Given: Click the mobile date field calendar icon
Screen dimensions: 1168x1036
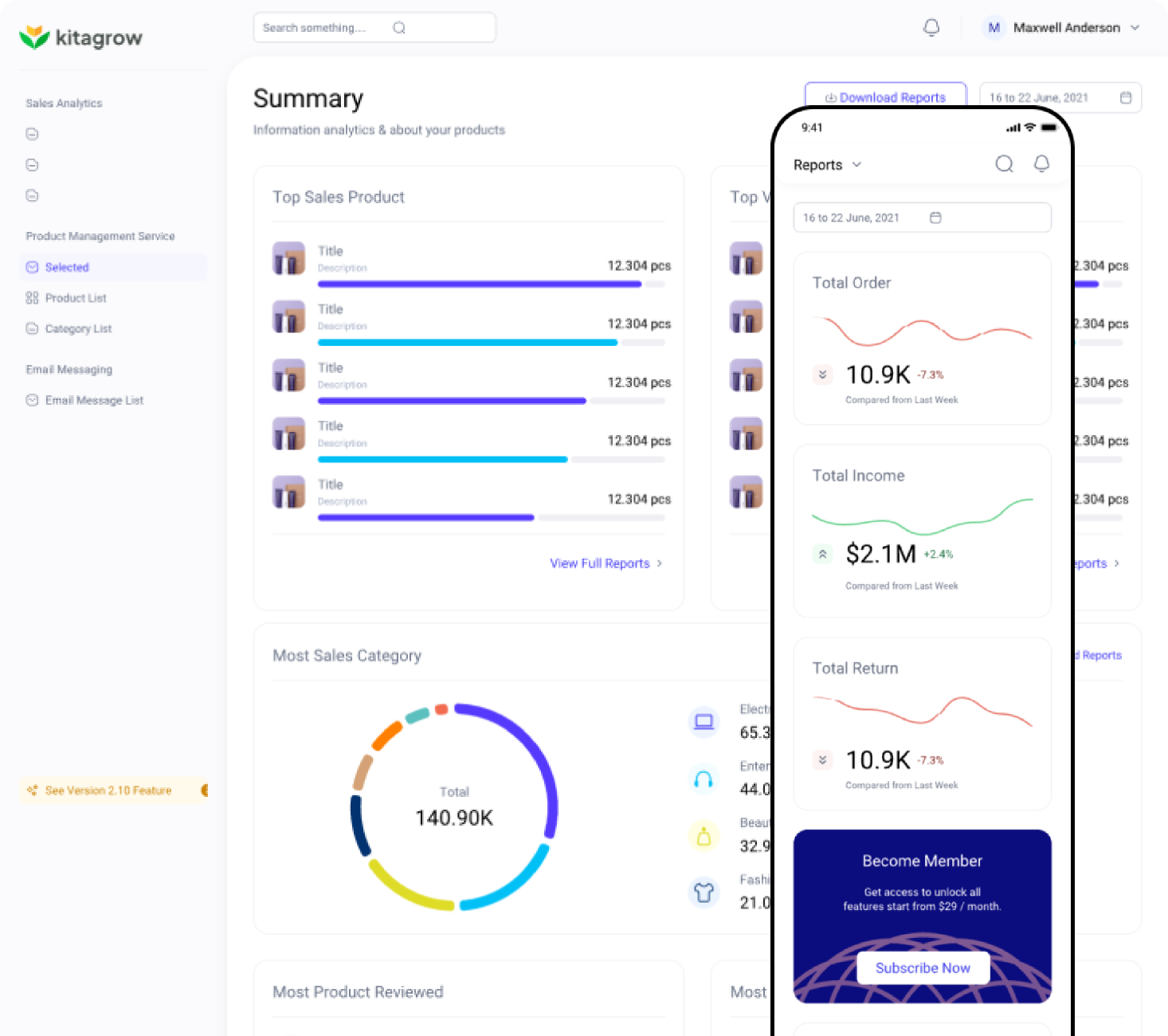Looking at the screenshot, I should (935, 218).
